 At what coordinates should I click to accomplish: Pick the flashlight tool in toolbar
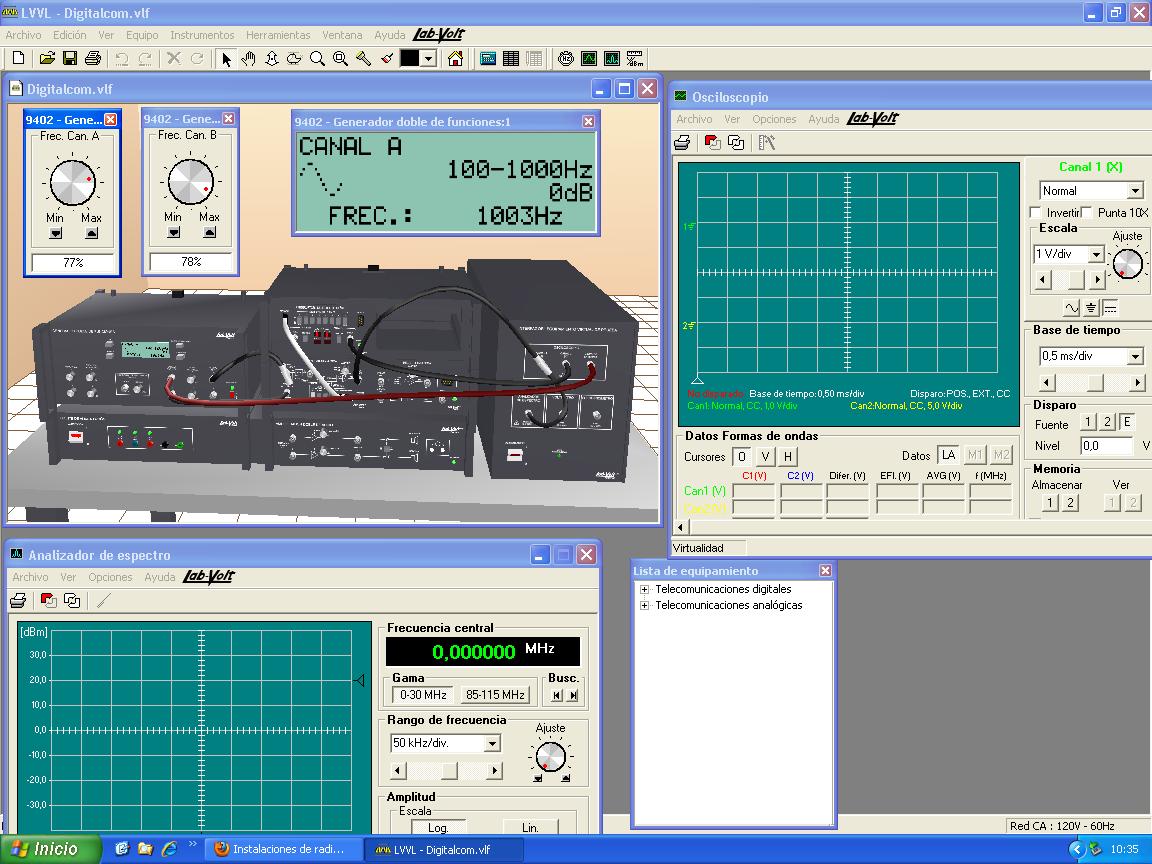point(364,59)
